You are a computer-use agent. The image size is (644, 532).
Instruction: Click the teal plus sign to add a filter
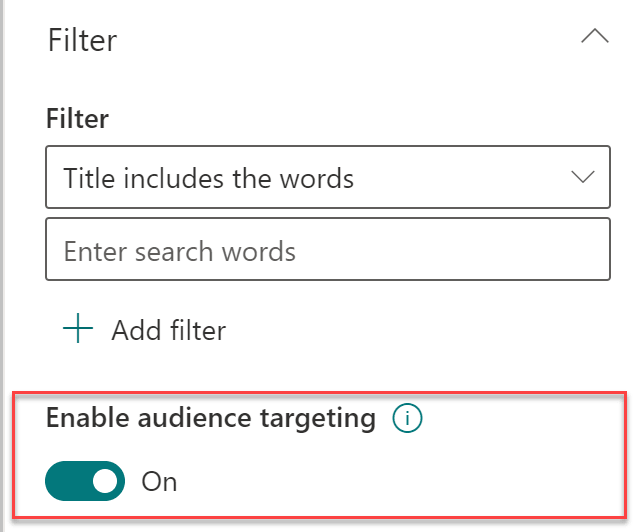point(77,329)
